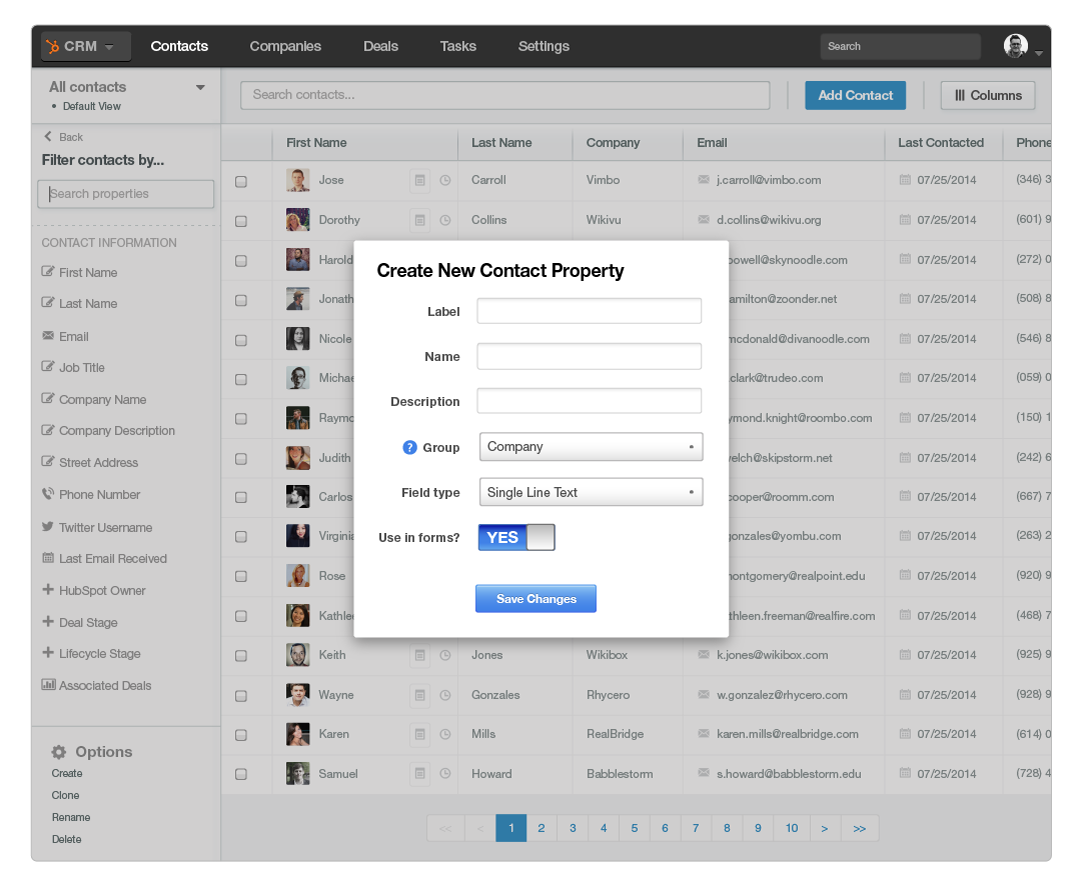Screen dimensions: 1080x886
Task: Click the user avatar in top bar
Action: click(x=1015, y=46)
